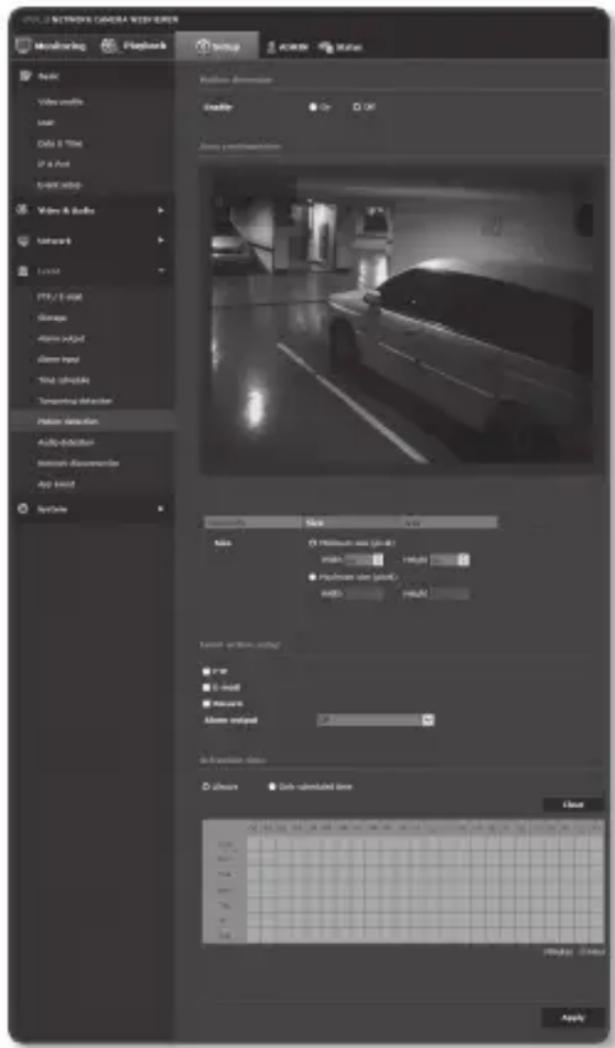Click the System section icon
Screen dimensions: 615x1048
point(23,509)
